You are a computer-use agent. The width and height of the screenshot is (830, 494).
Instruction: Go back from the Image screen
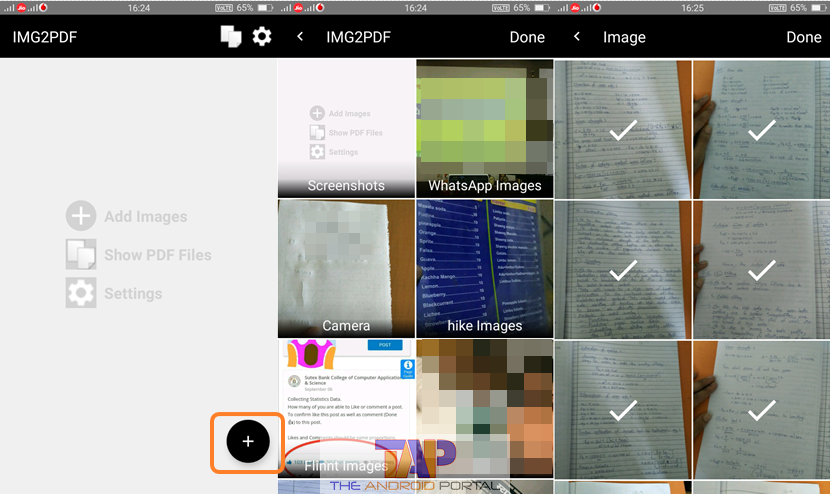[577, 37]
